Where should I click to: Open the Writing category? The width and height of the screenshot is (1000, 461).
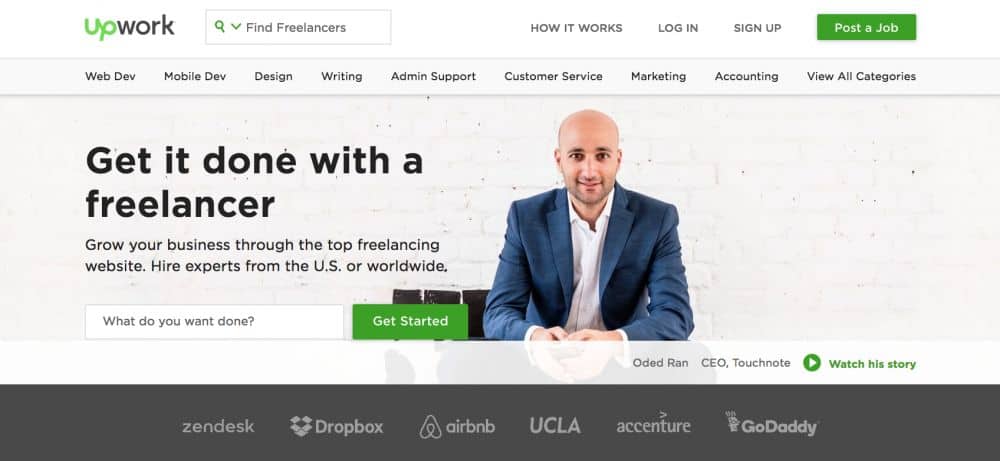(x=342, y=76)
